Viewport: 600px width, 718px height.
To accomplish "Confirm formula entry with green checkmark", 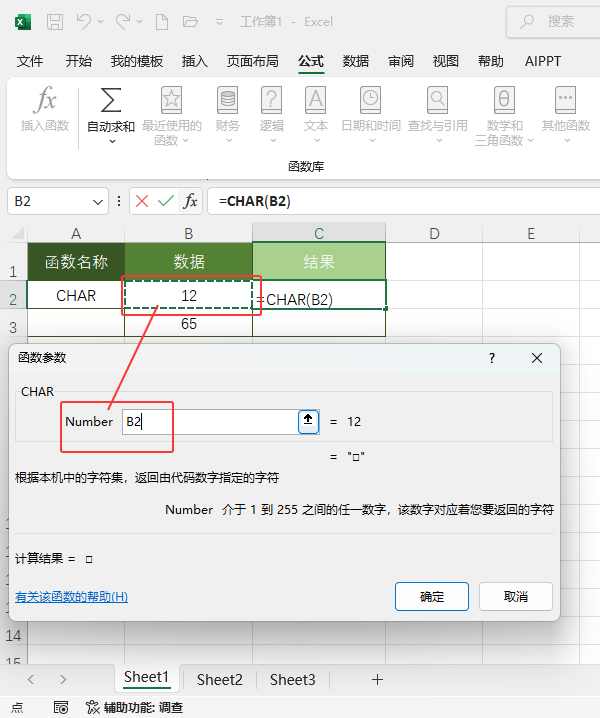I will click(x=166, y=201).
